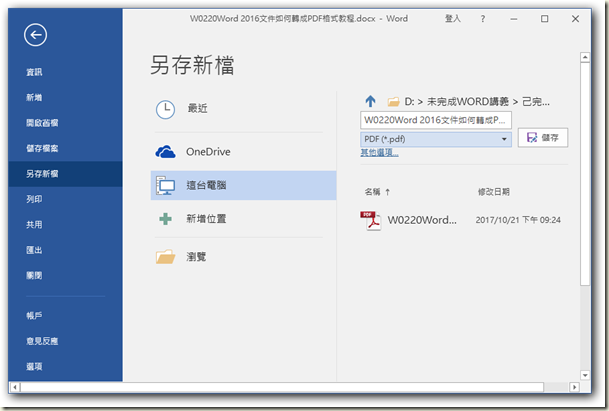The width and height of the screenshot is (609, 411).
Task: Click the horizontal scrollbar left arrow
Action: tap(15, 387)
